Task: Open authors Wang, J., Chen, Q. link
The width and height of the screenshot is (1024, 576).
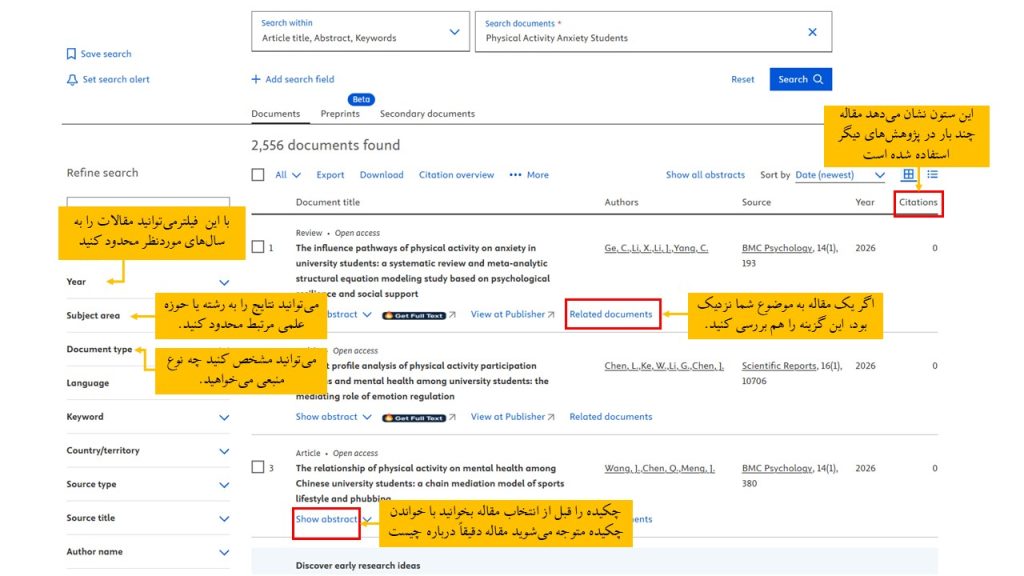Action: pos(659,468)
